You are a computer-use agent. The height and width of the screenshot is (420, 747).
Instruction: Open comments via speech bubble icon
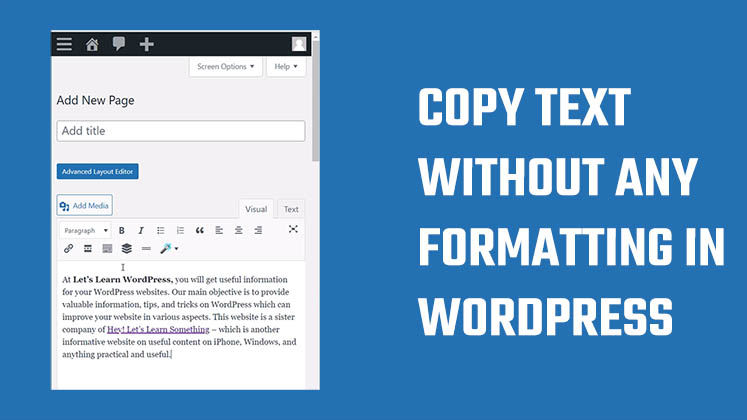[119, 44]
